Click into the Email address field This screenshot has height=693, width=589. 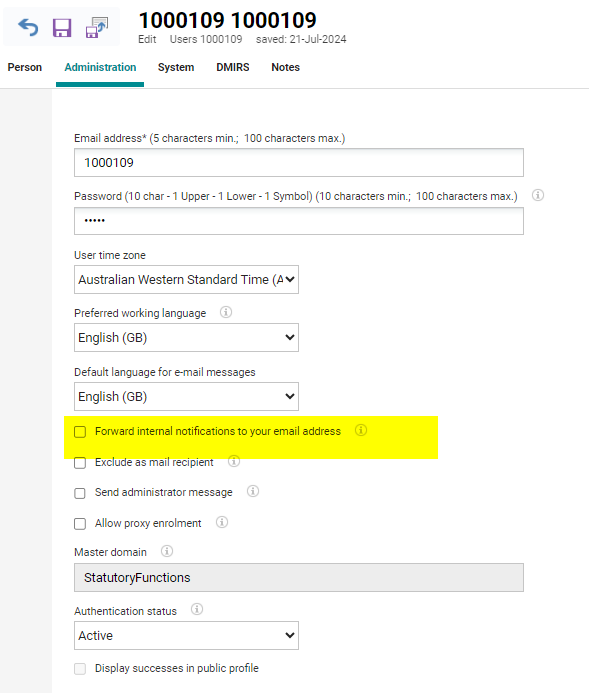299,163
